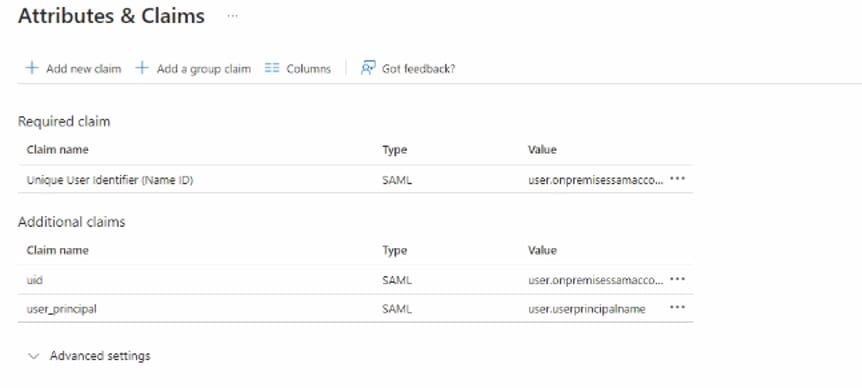The width and height of the screenshot is (862, 388).
Task: Click the Attributes & Claims page title
Action: 111,16
